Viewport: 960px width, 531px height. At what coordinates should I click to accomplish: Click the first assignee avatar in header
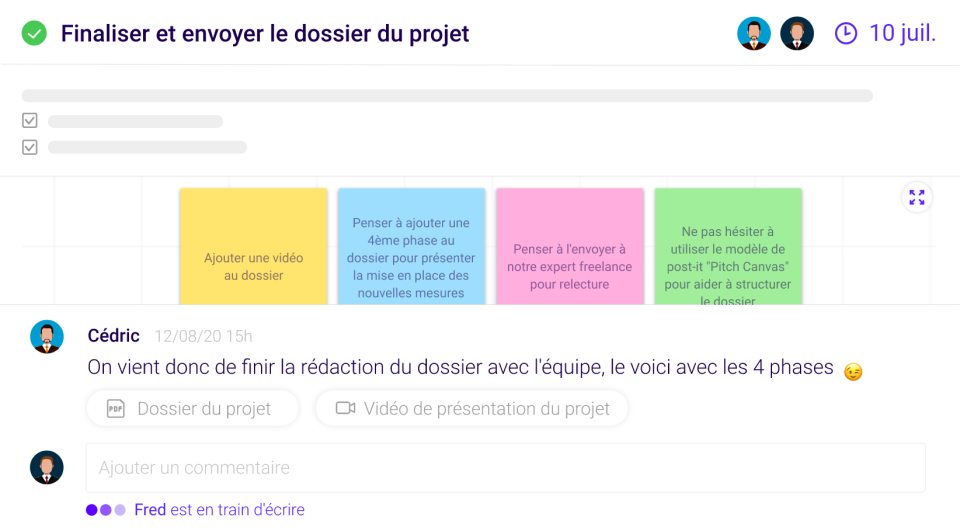click(754, 34)
